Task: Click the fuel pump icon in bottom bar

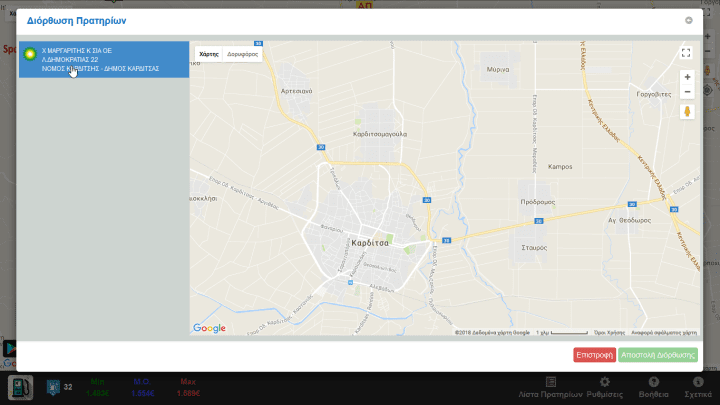Action: [x=20, y=388]
